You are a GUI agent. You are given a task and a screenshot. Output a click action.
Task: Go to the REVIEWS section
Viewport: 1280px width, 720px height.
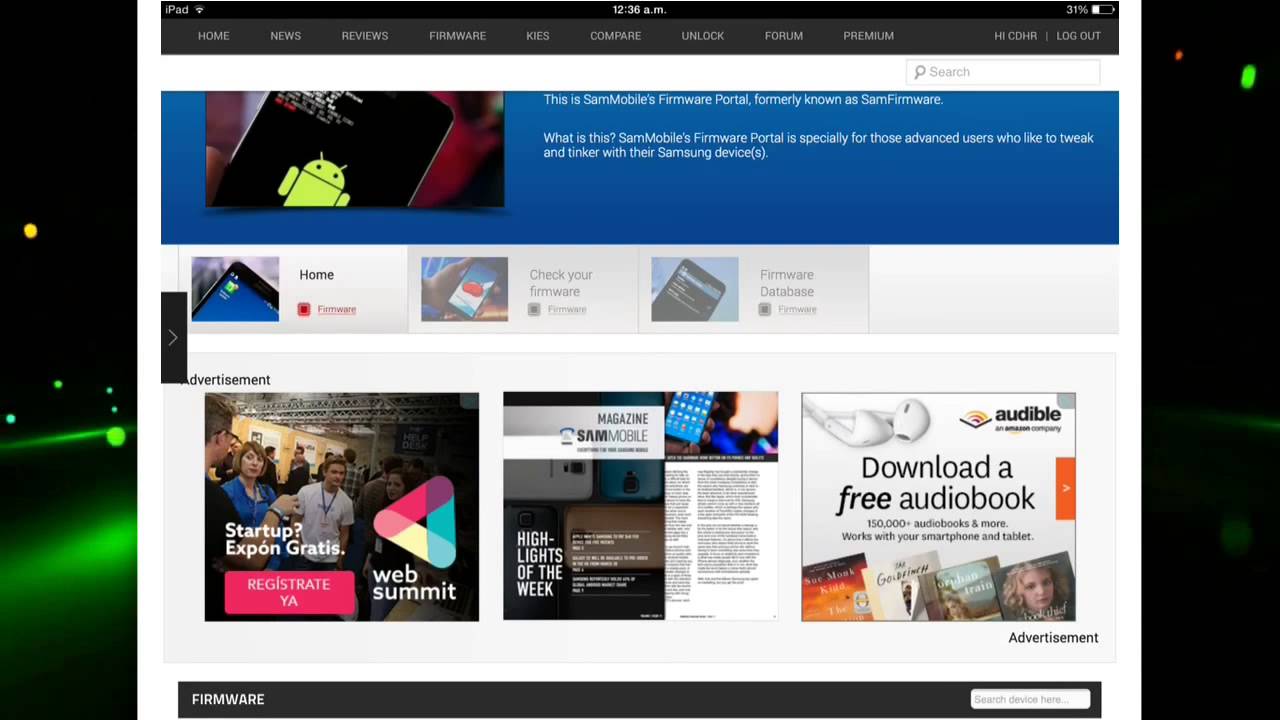pyautogui.click(x=364, y=36)
